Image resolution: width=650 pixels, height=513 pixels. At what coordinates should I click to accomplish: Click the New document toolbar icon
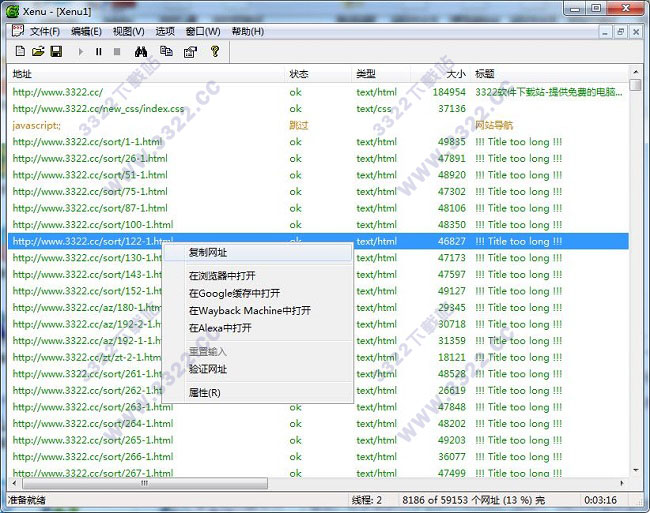click(x=20, y=51)
